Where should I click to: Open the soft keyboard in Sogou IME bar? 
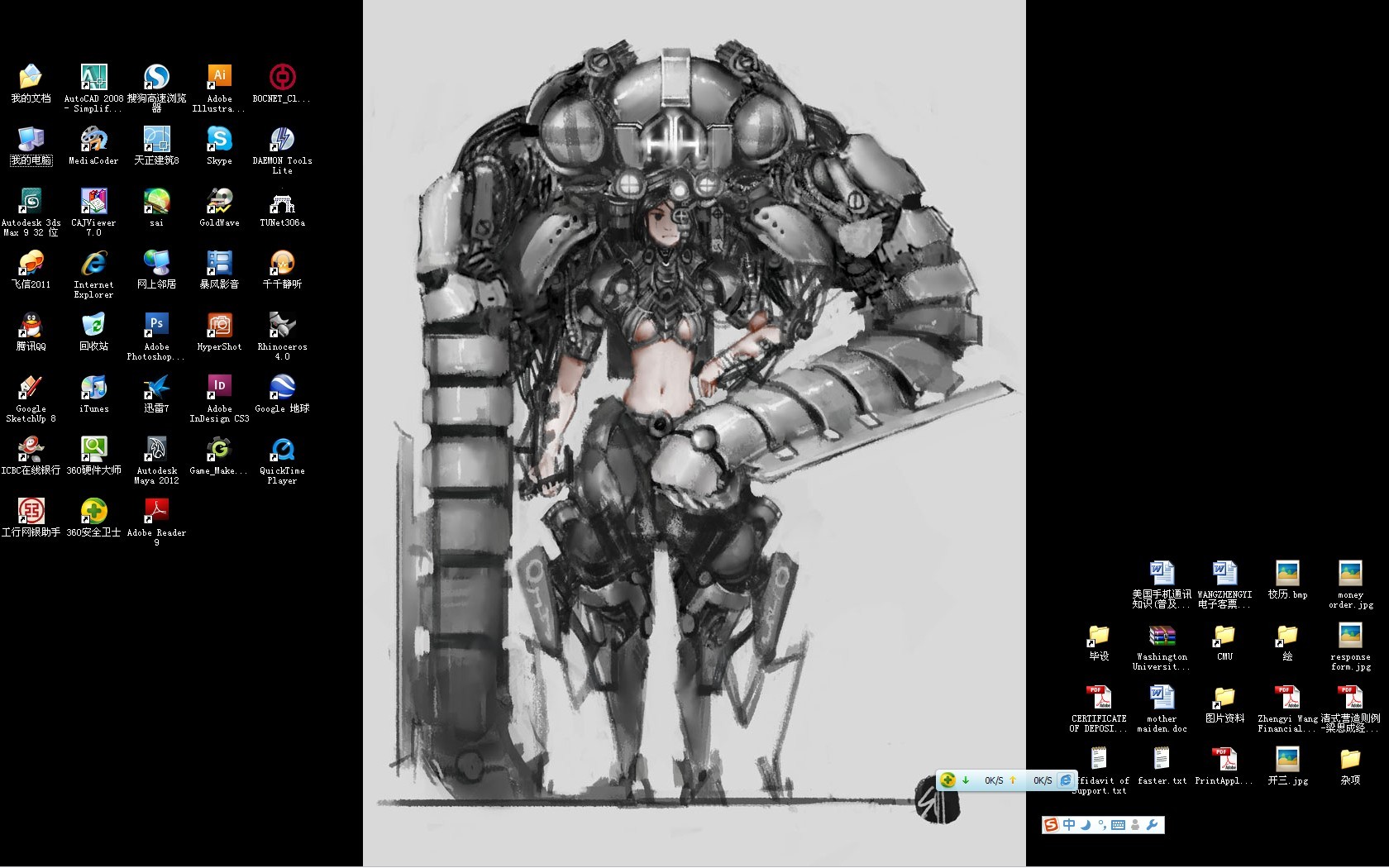coord(1118,824)
